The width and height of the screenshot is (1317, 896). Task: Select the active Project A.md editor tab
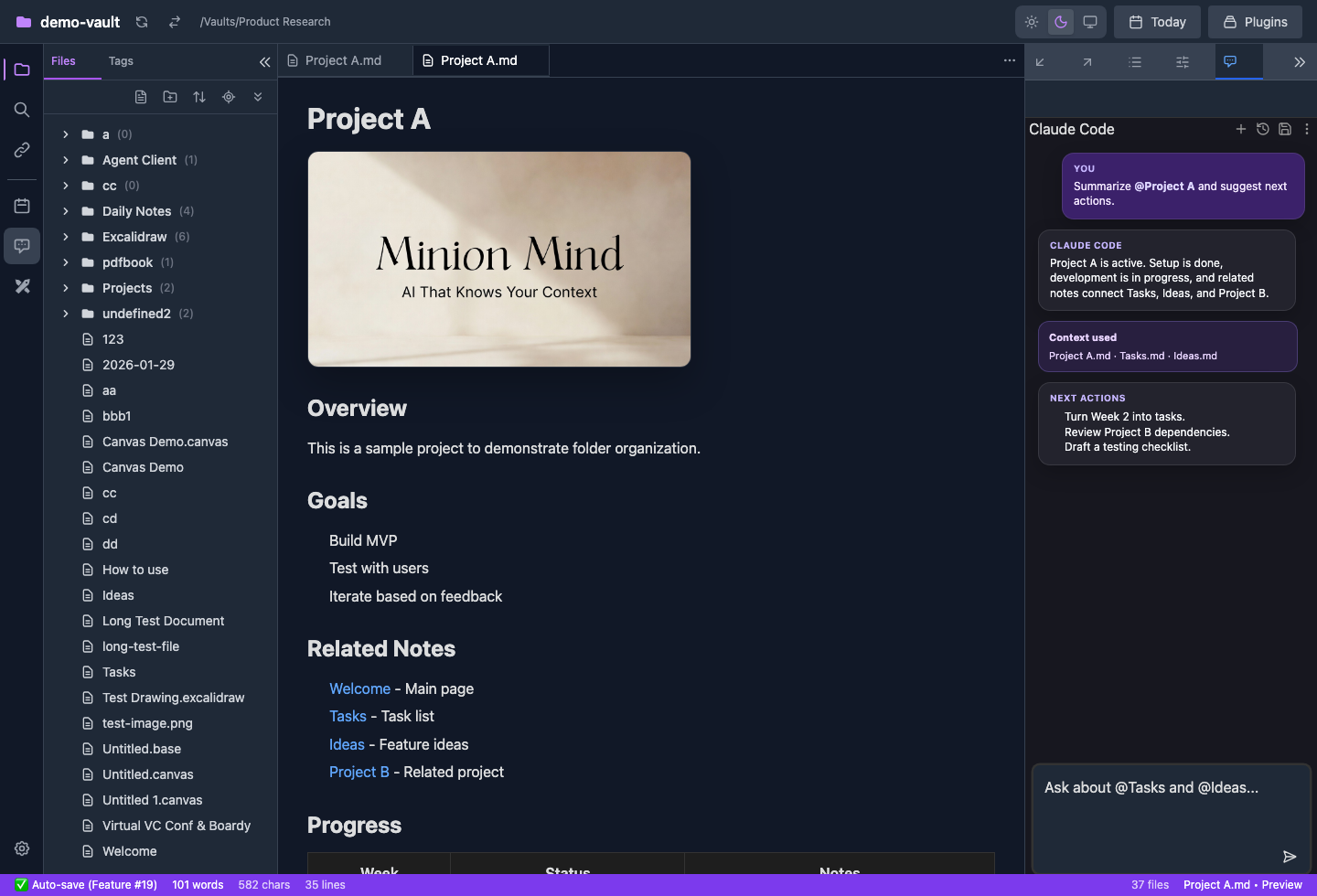[480, 60]
